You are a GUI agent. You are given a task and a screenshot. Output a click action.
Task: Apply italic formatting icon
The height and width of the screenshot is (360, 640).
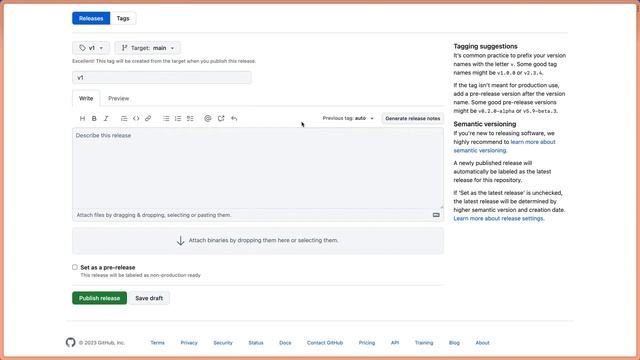click(x=106, y=118)
